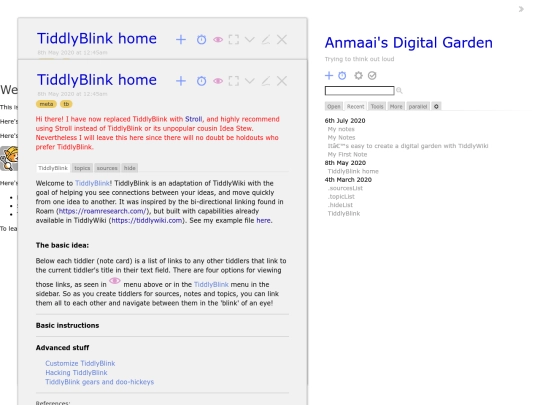This screenshot has height=405, width=540.
Task: Open '.hideList' in the recent list
Action: point(340,205)
